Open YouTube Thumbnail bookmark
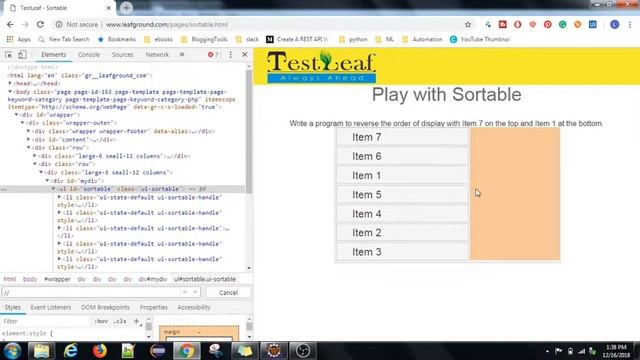This screenshot has height=360, width=640. click(480, 39)
